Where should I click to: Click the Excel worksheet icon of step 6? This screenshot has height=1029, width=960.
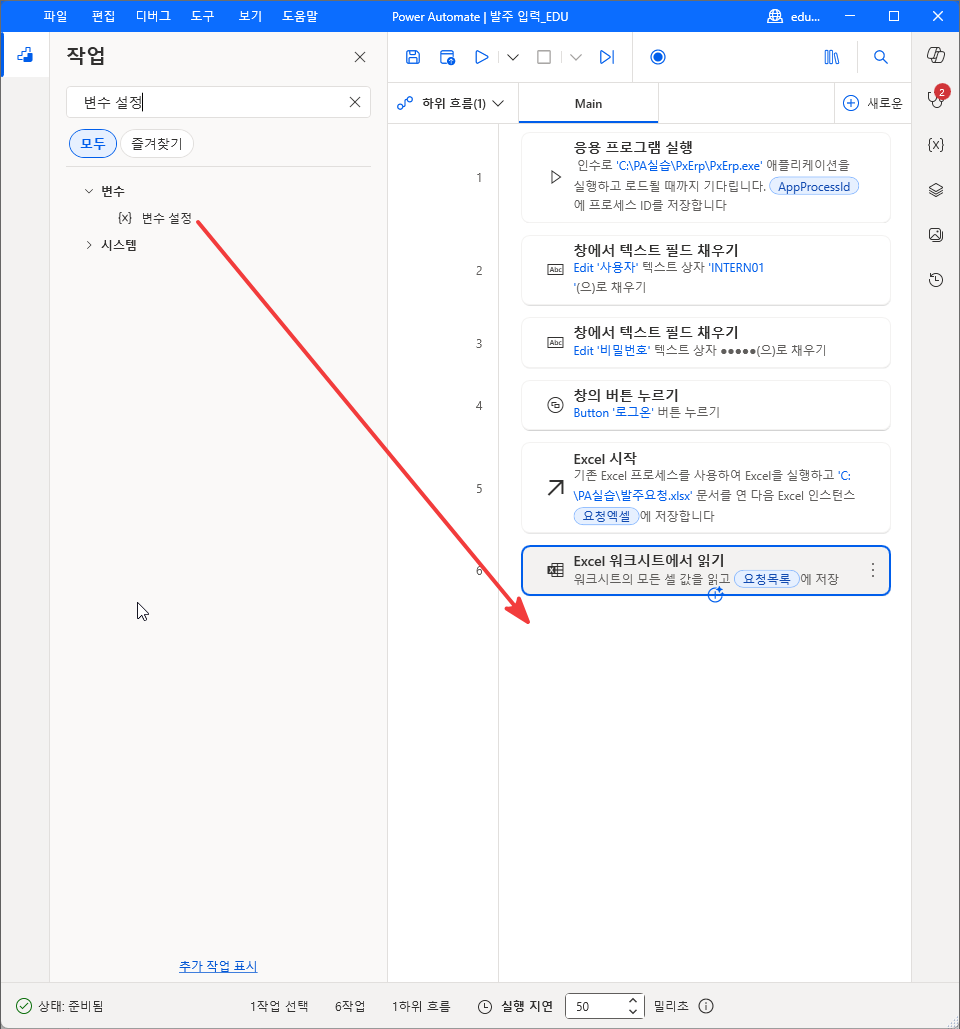[x=555, y=570]
